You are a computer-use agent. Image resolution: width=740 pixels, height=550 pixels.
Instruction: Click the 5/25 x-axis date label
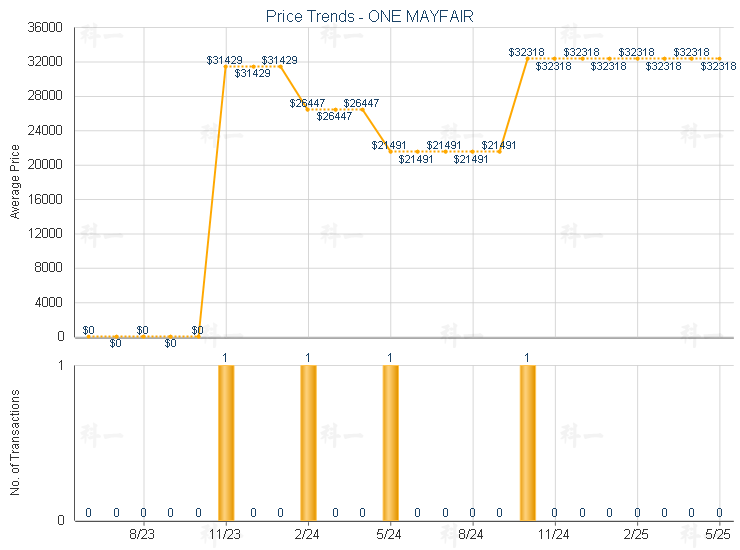click(718, 535)
